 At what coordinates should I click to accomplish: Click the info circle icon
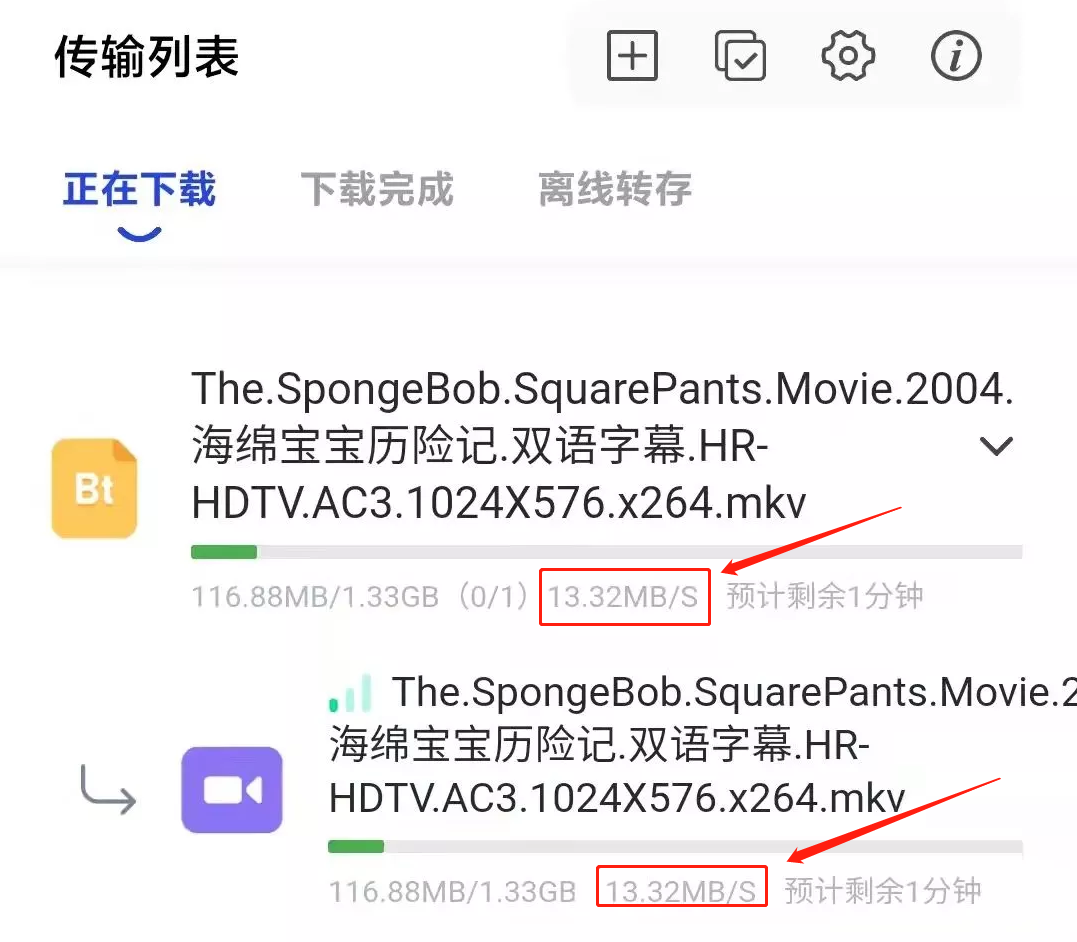pyautogui.click(x=956, y=56)
